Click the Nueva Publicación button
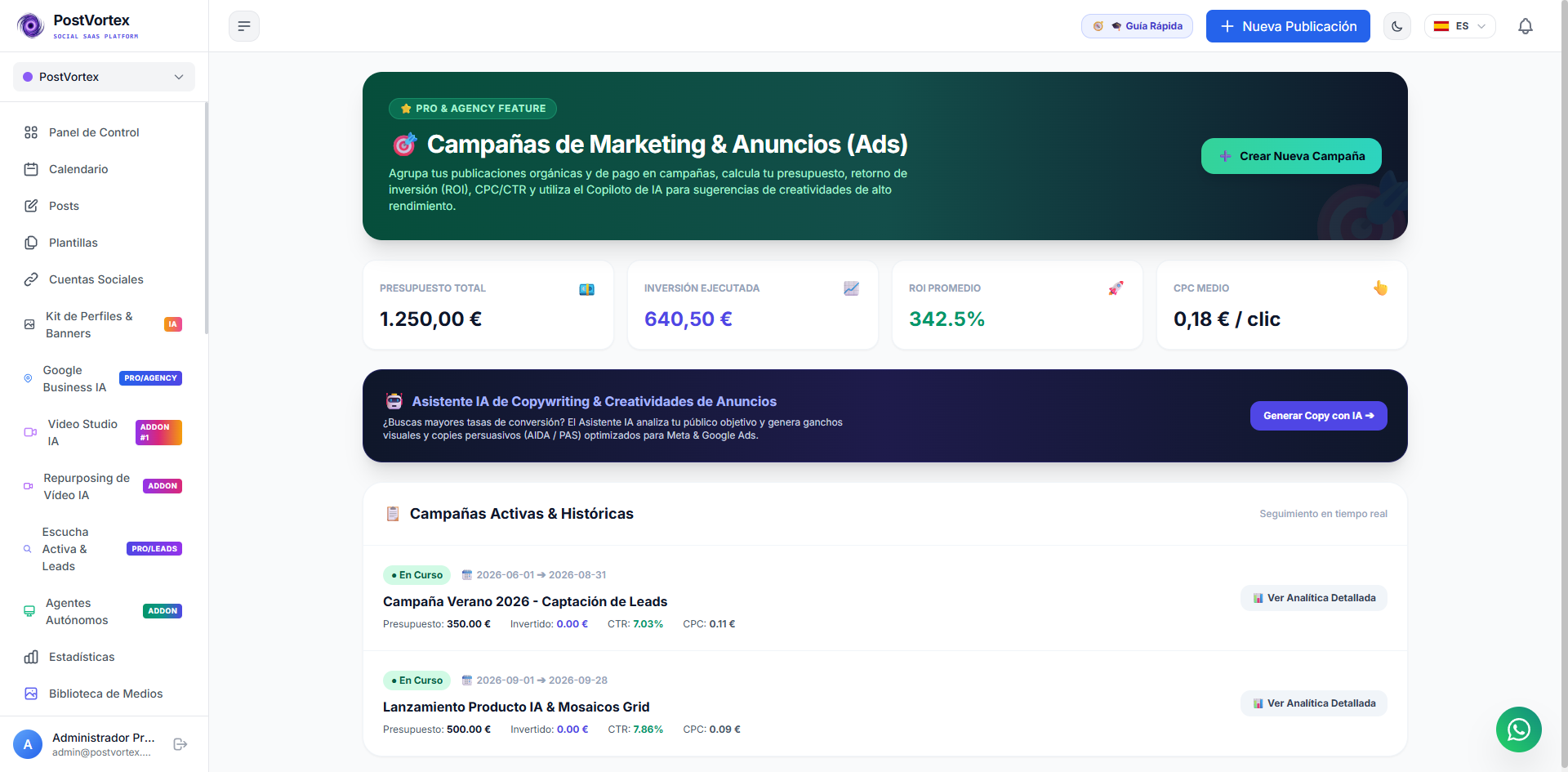The image size is (1568, 772). point(1288,26)
